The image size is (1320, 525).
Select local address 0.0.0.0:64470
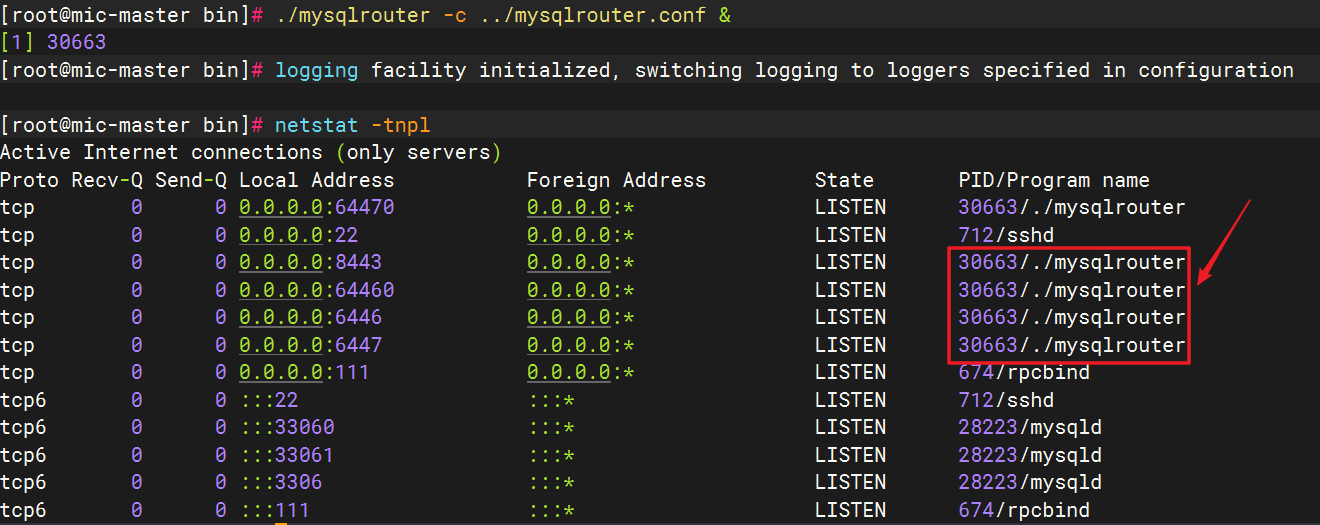tap(317, 208)
